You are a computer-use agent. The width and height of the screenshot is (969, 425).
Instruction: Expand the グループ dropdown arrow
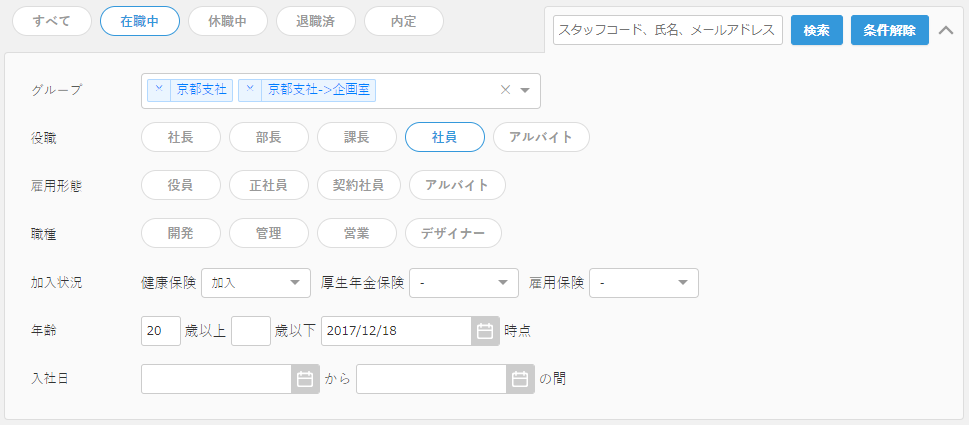point(525,90)
